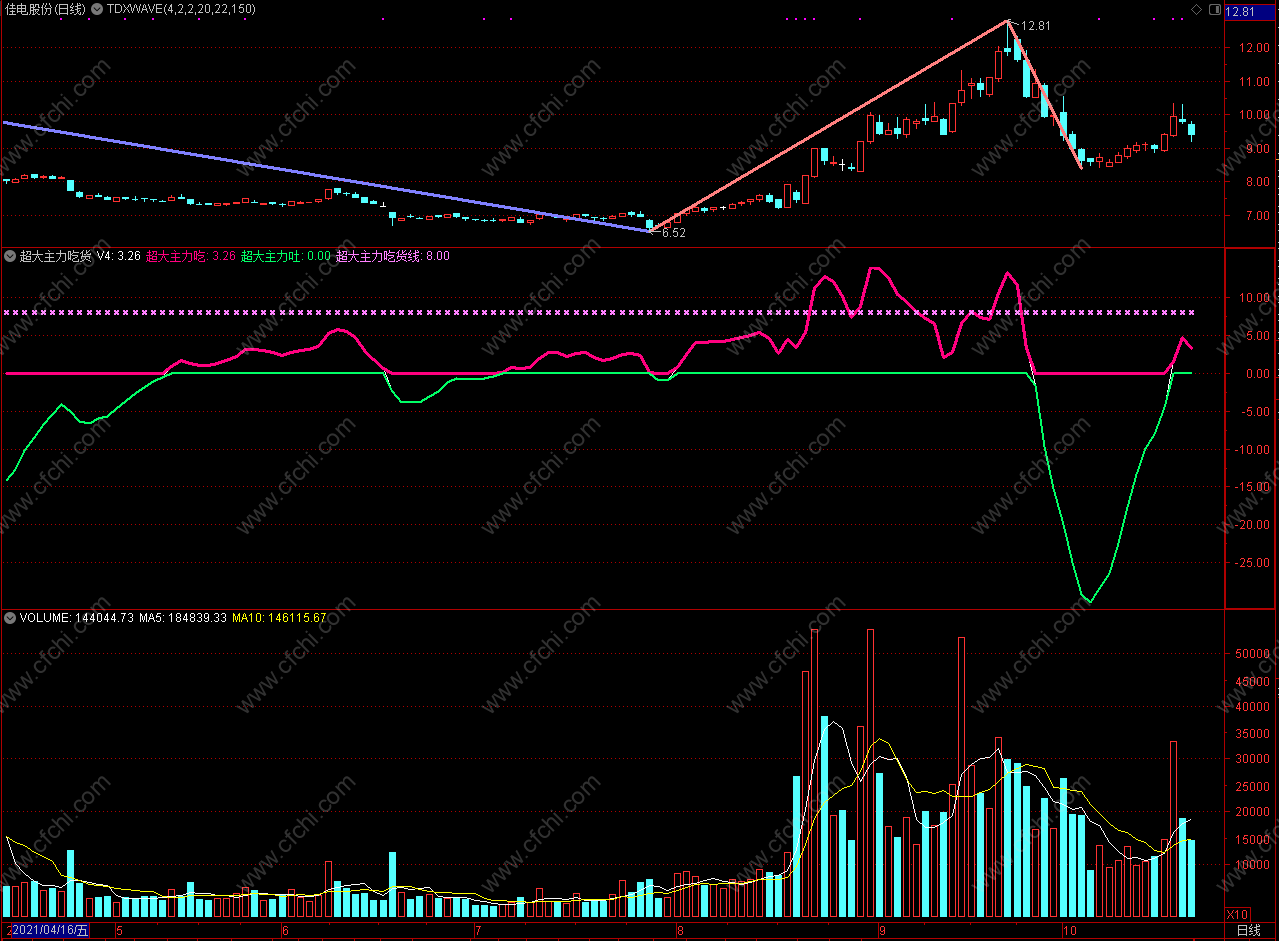Click month 8 on the time axis

tap(680, 931)
